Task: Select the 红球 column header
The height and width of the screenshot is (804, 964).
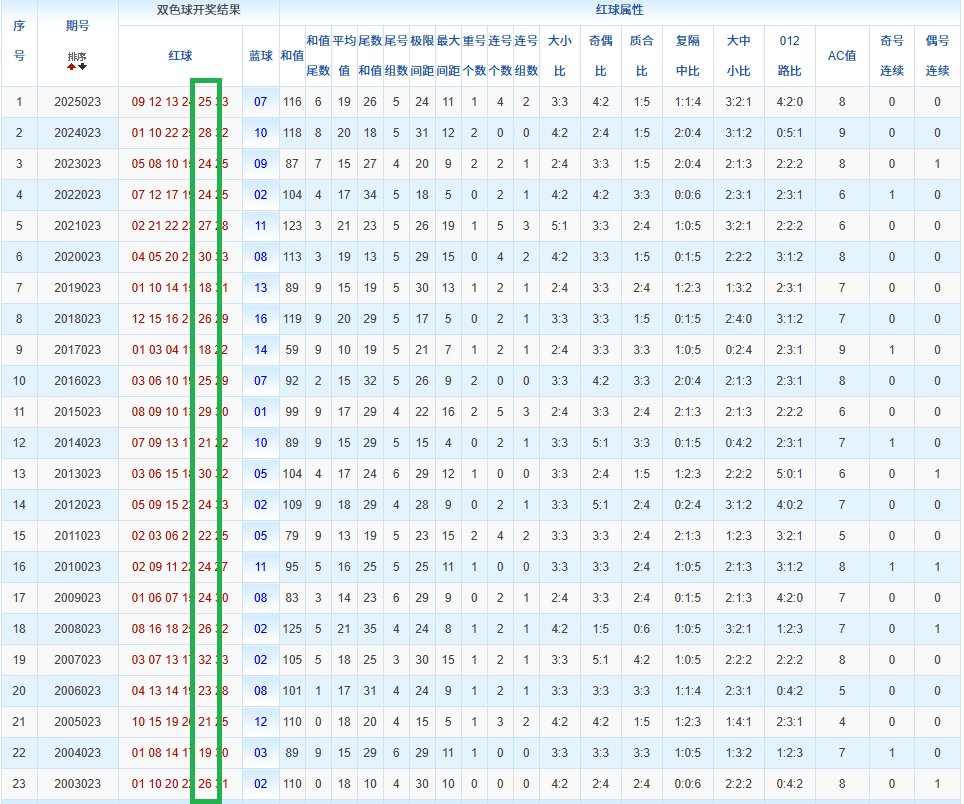Action: (x=180, y=56)
